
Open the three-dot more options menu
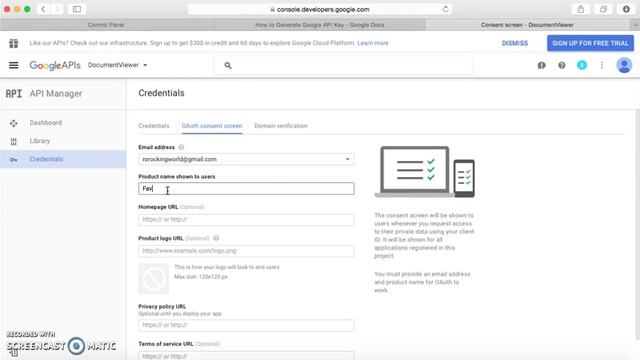tap(602, 65)
